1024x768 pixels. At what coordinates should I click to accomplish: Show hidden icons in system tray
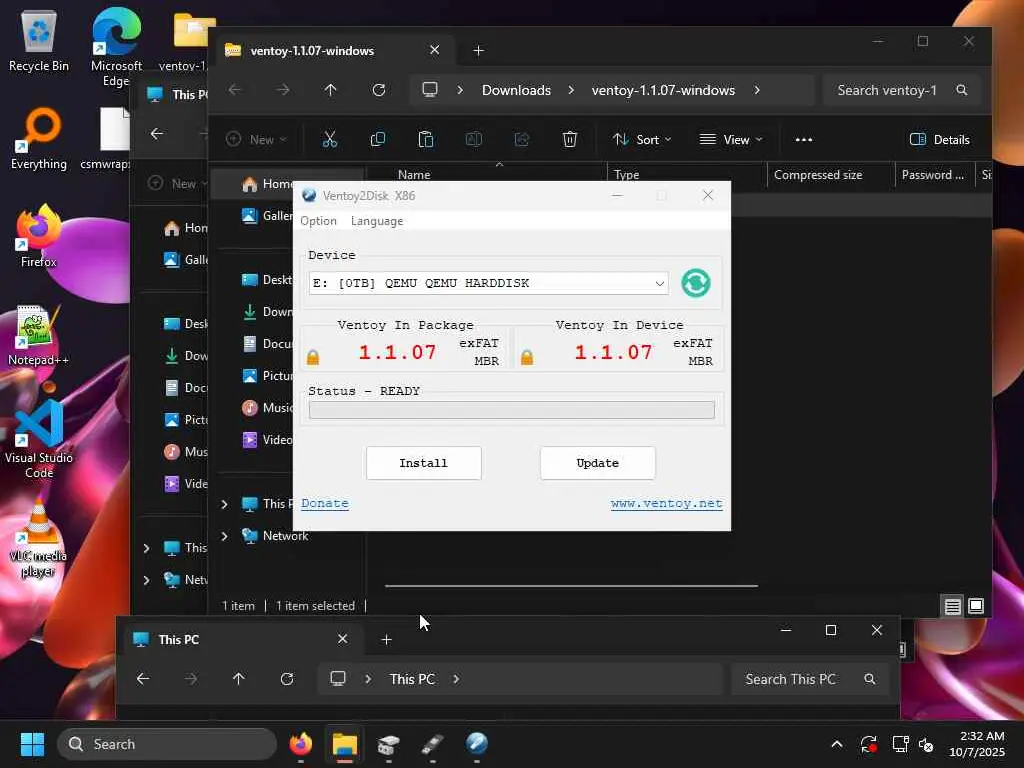837,744
